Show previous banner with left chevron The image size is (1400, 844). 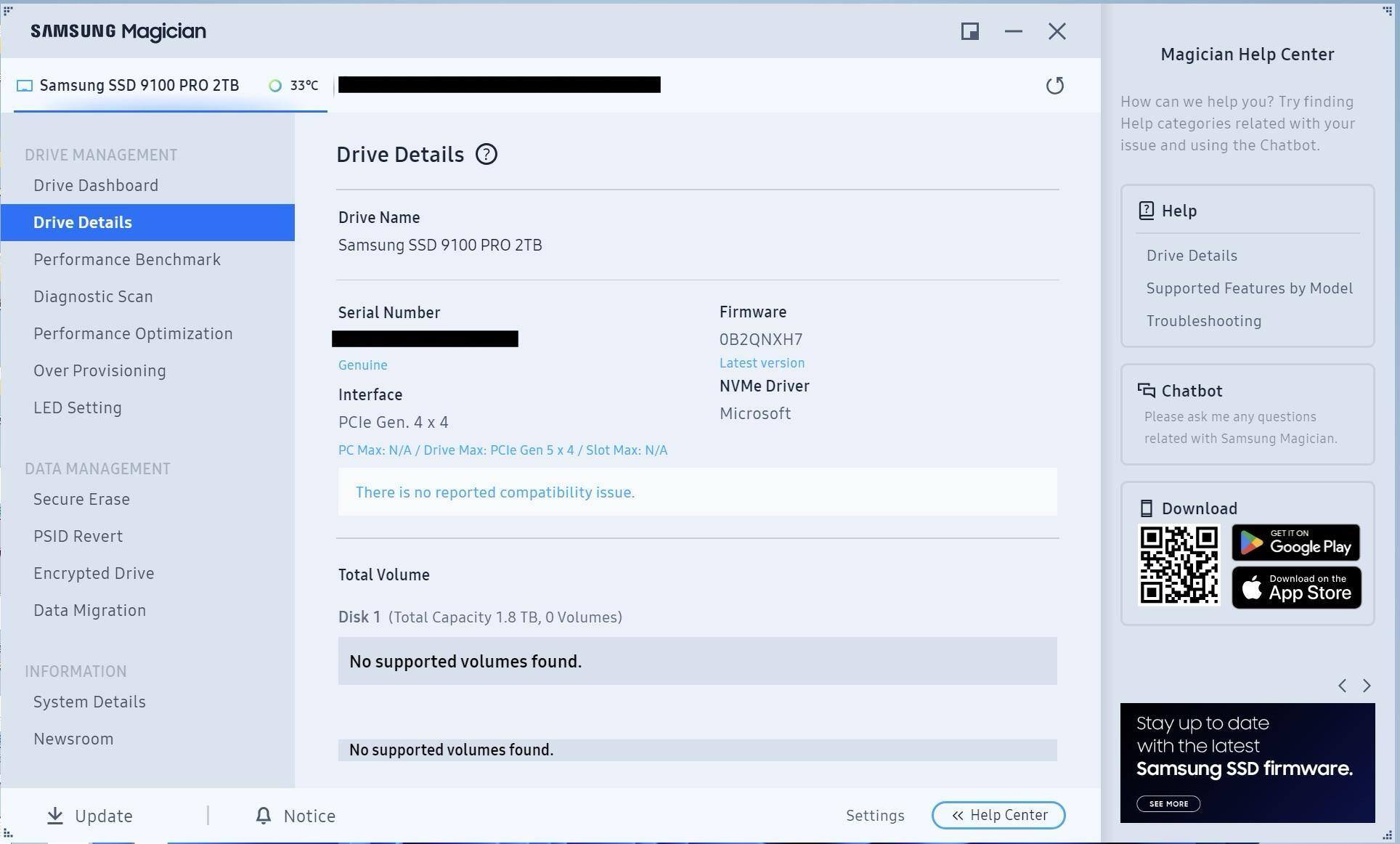1342,686
